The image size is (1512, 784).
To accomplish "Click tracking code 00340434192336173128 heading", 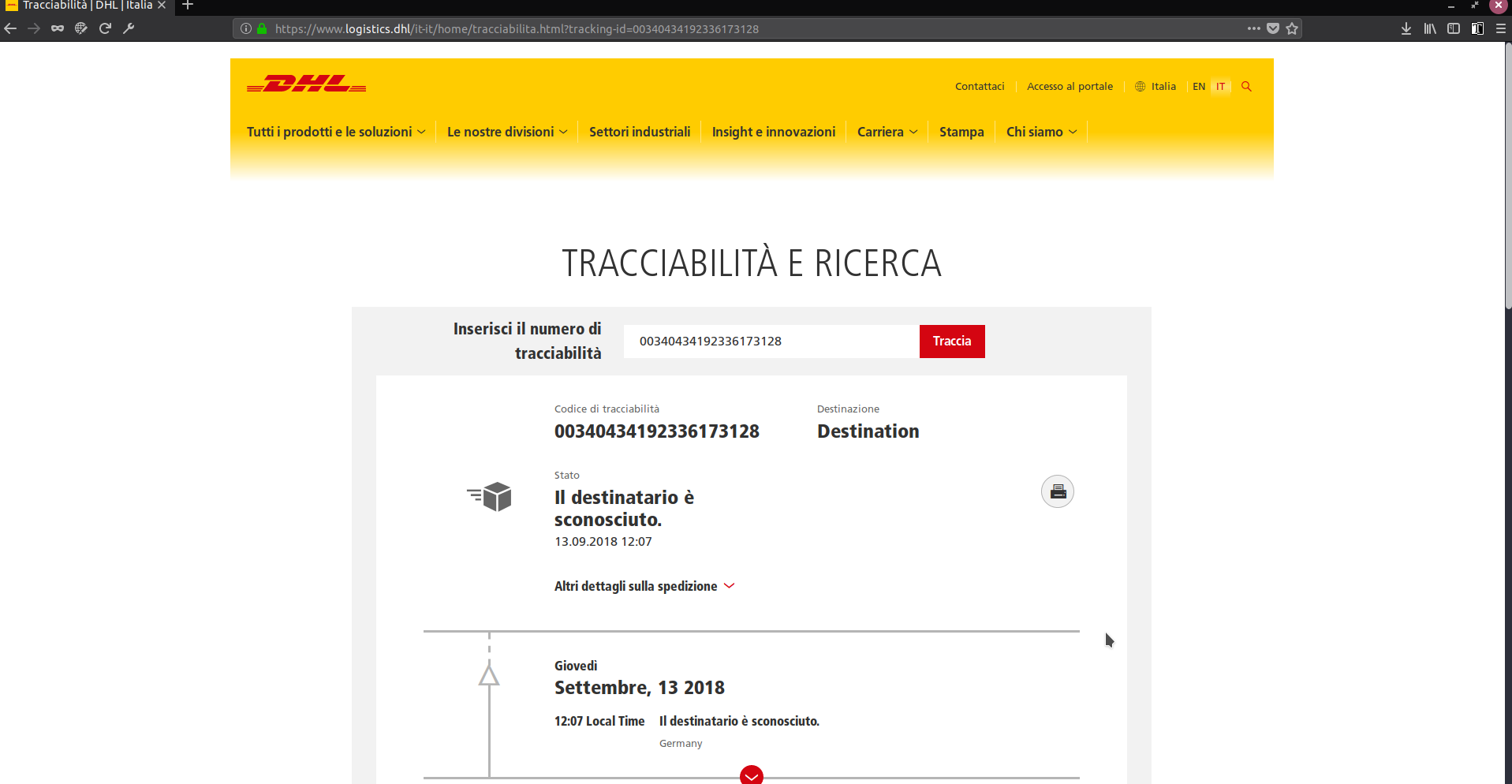I will pos(657,431).
